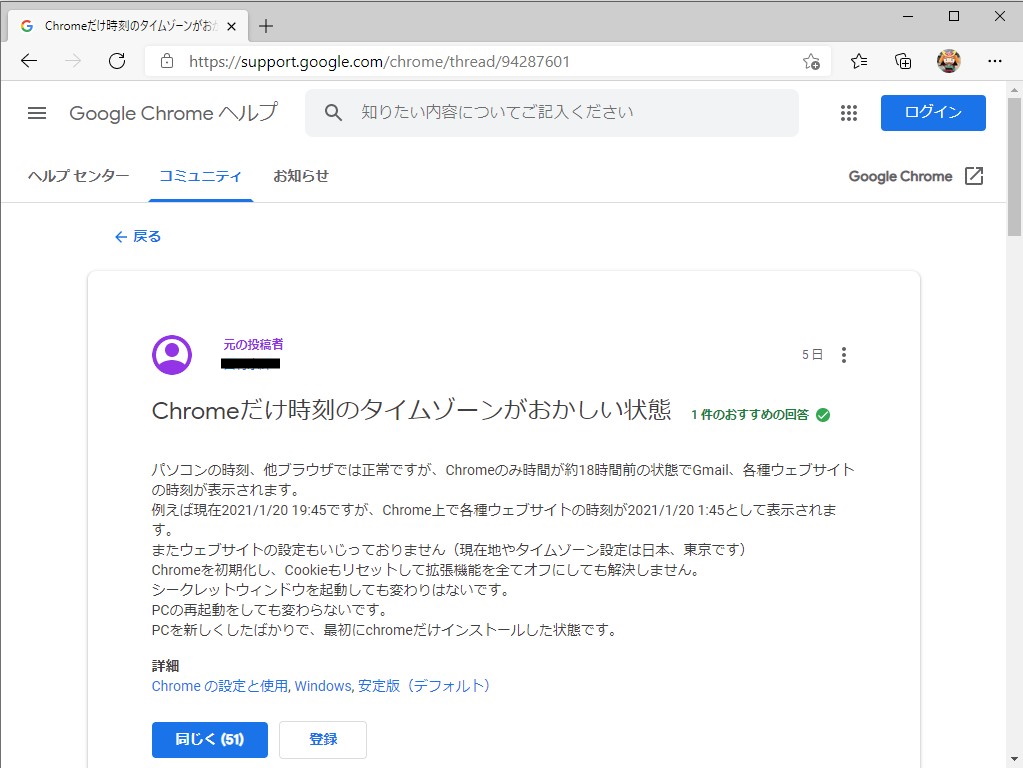Click the page vertical scrollbar thumb

[x=1014, y=166]
